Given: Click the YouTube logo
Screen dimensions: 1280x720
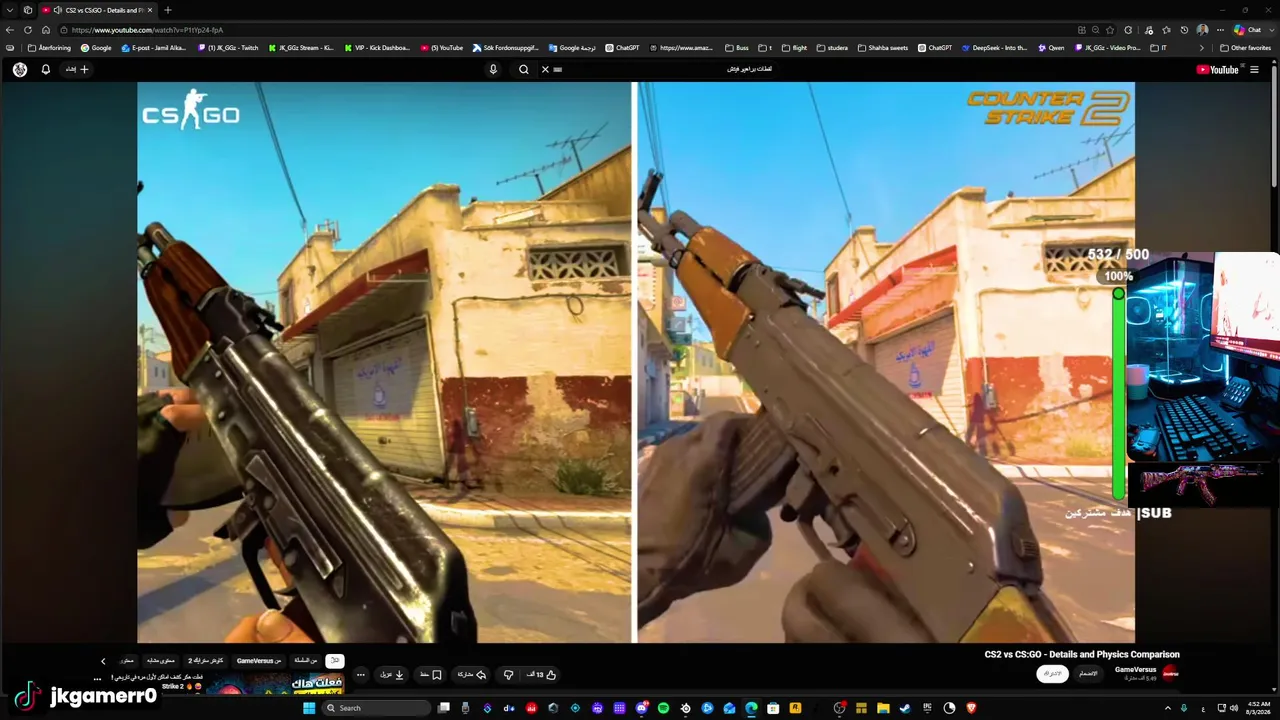Looking at the screenshot, I should tap(1217, 69).
